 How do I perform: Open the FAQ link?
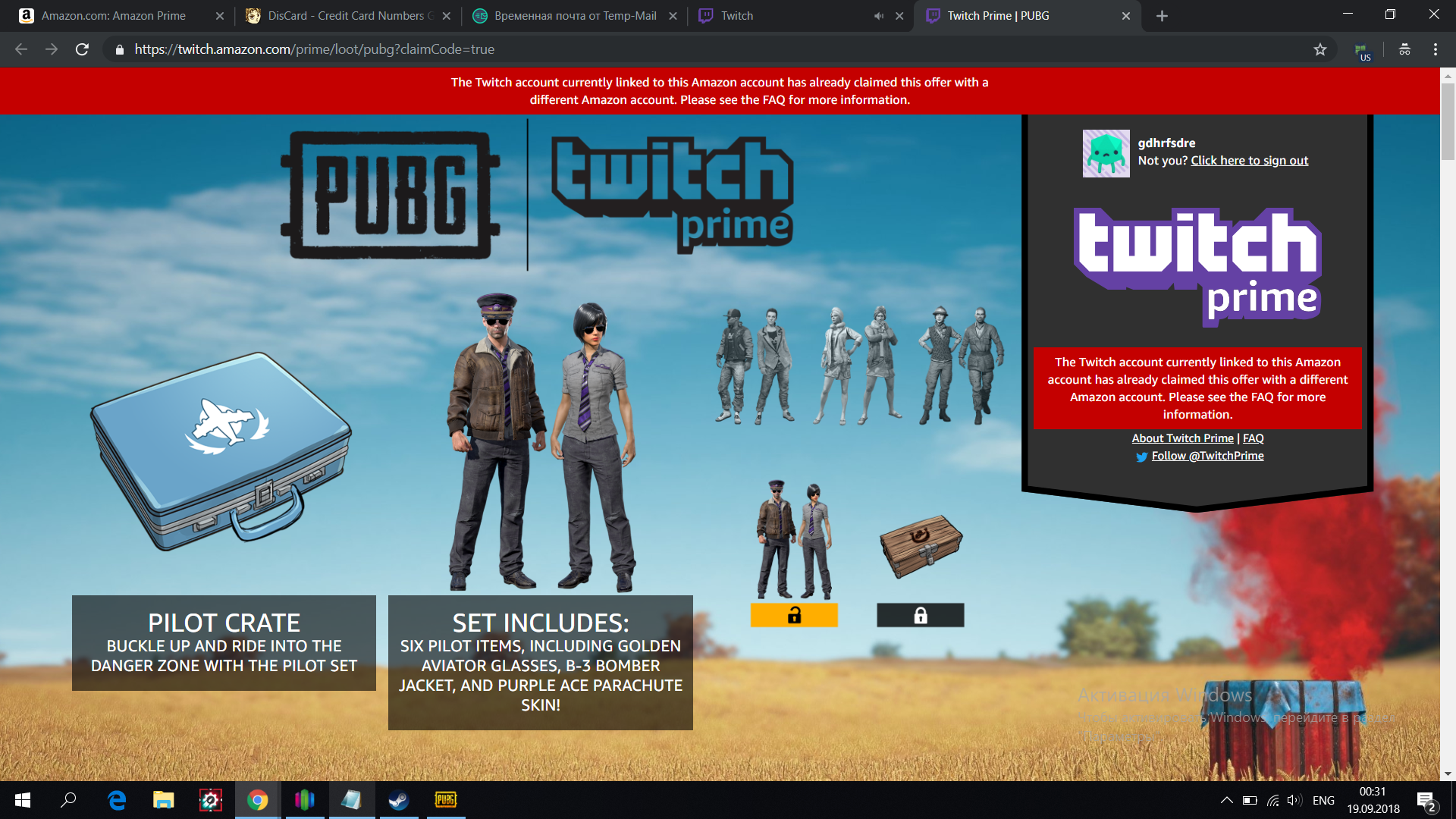click(x=1254, y=438)
